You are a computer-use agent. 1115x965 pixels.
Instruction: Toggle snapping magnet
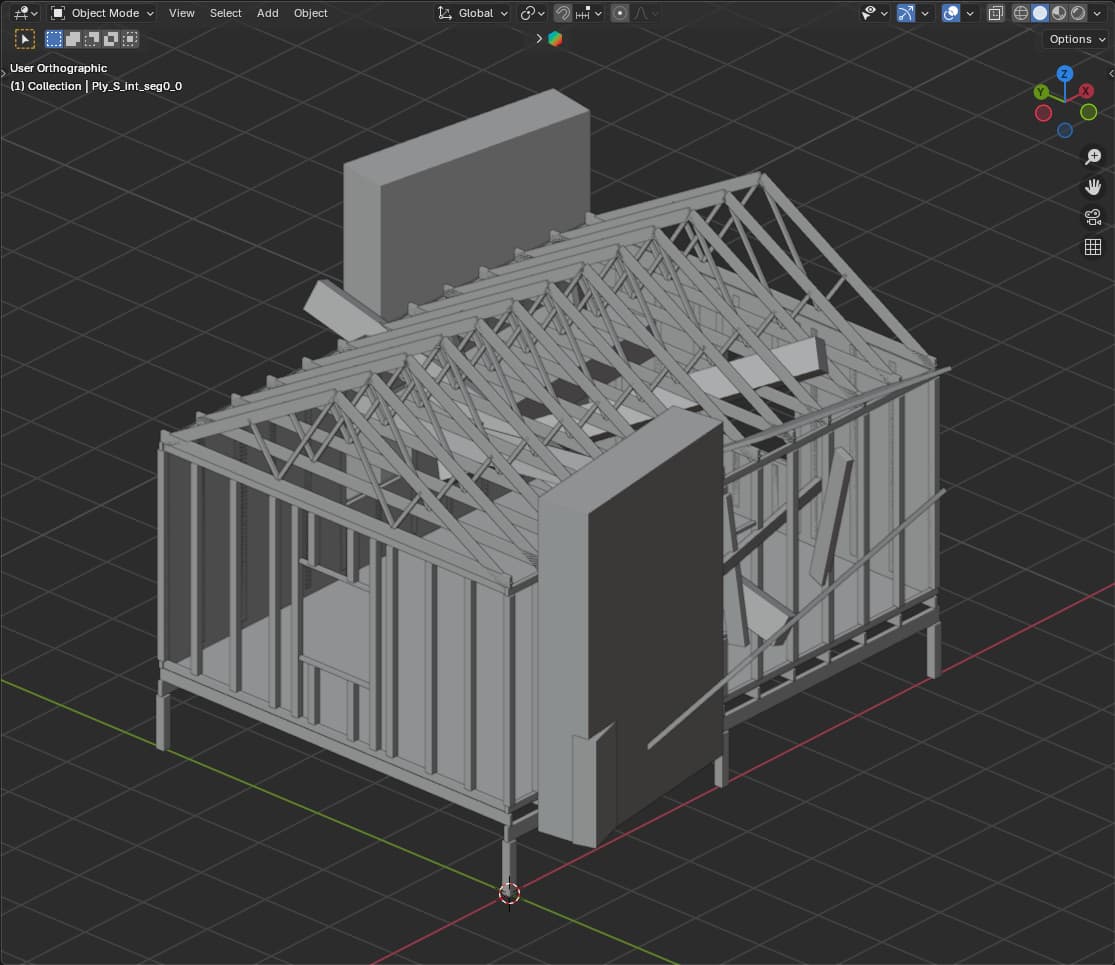click(564, 13)
